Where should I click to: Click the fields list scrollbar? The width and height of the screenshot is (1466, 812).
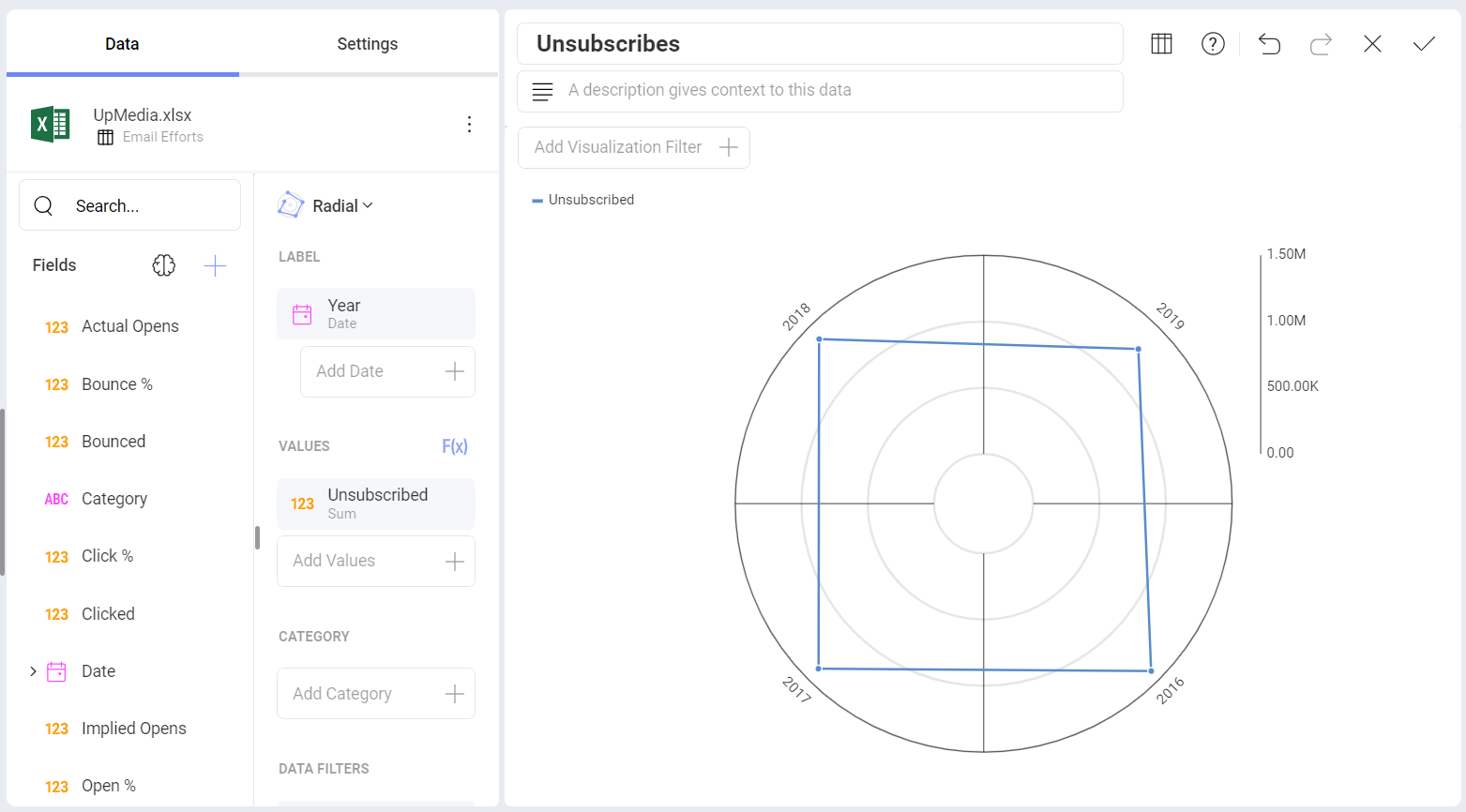[3, 492]
